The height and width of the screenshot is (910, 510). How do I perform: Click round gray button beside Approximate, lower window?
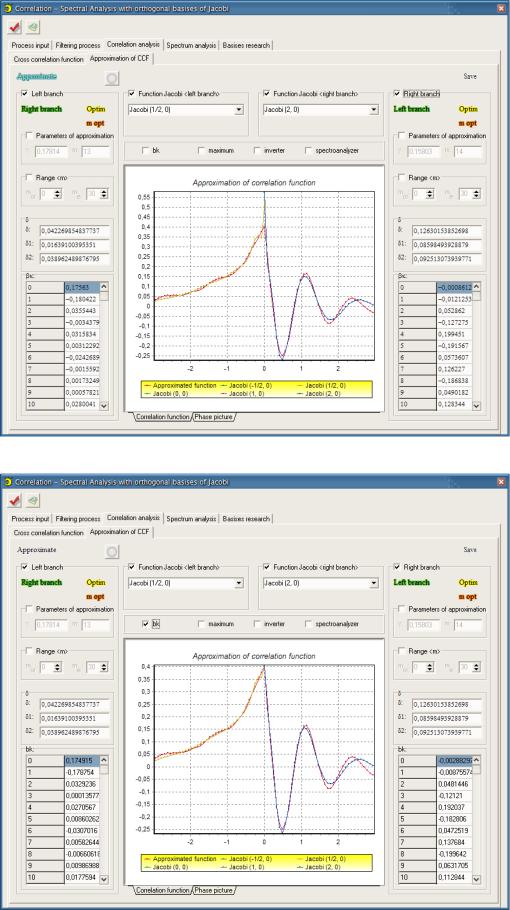tap(112, 552)
